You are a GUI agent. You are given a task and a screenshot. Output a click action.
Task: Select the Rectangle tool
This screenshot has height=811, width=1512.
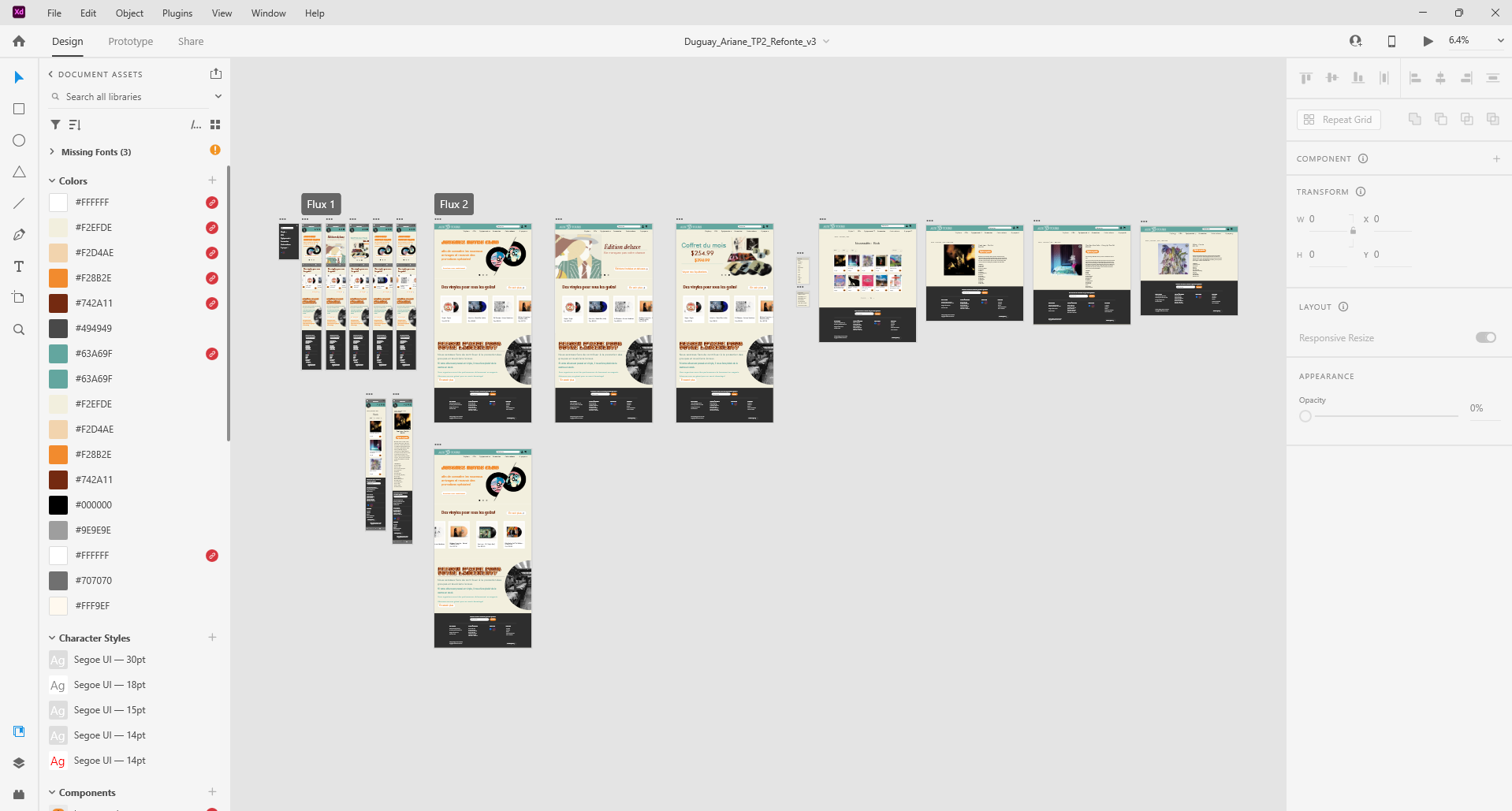[x=19, y=109]
